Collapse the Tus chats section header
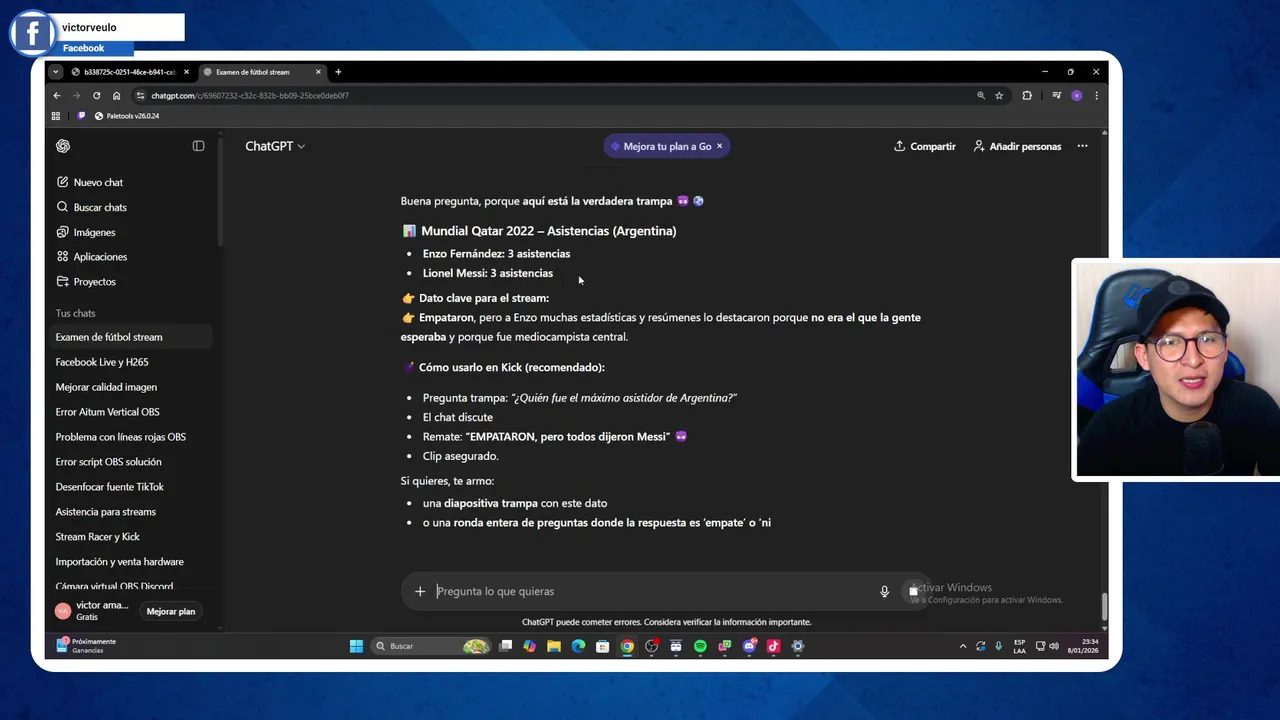The height and width of the screenshot is (720, 1280). click(x=75, y=313)
